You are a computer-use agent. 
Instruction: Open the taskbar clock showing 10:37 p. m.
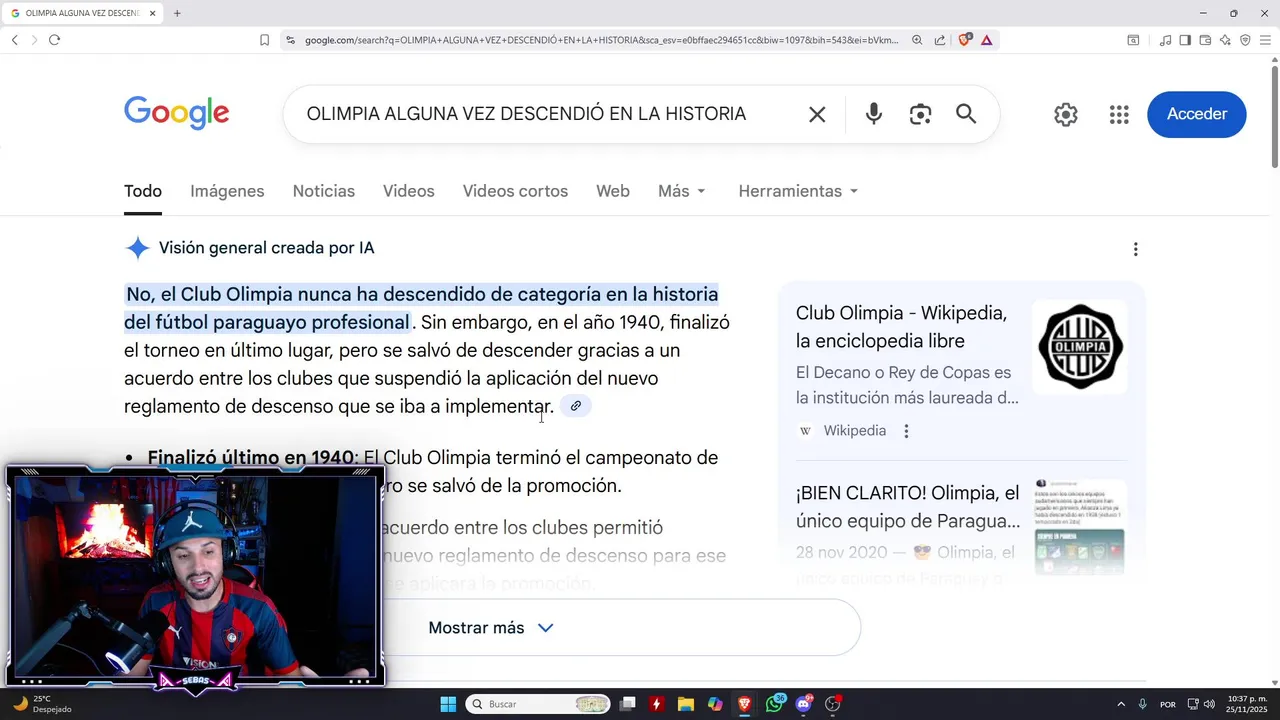(1246, 704)
